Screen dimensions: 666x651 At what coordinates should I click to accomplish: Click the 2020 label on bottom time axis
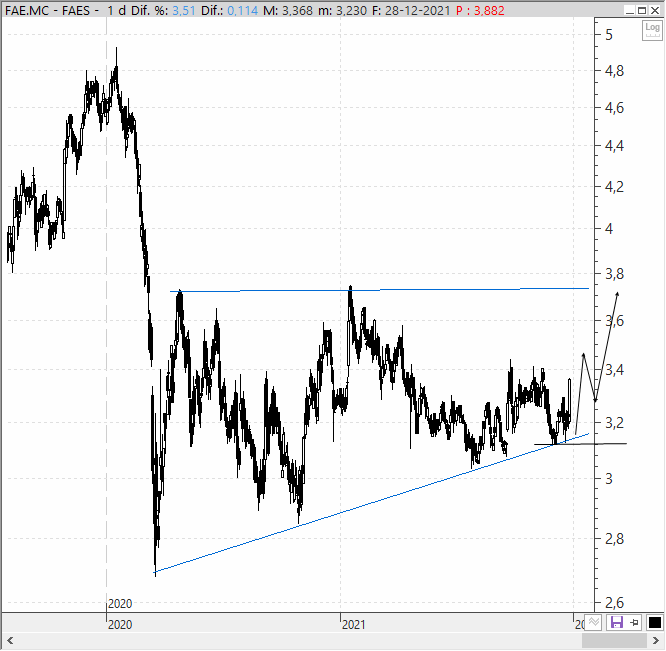click(120, 625)
